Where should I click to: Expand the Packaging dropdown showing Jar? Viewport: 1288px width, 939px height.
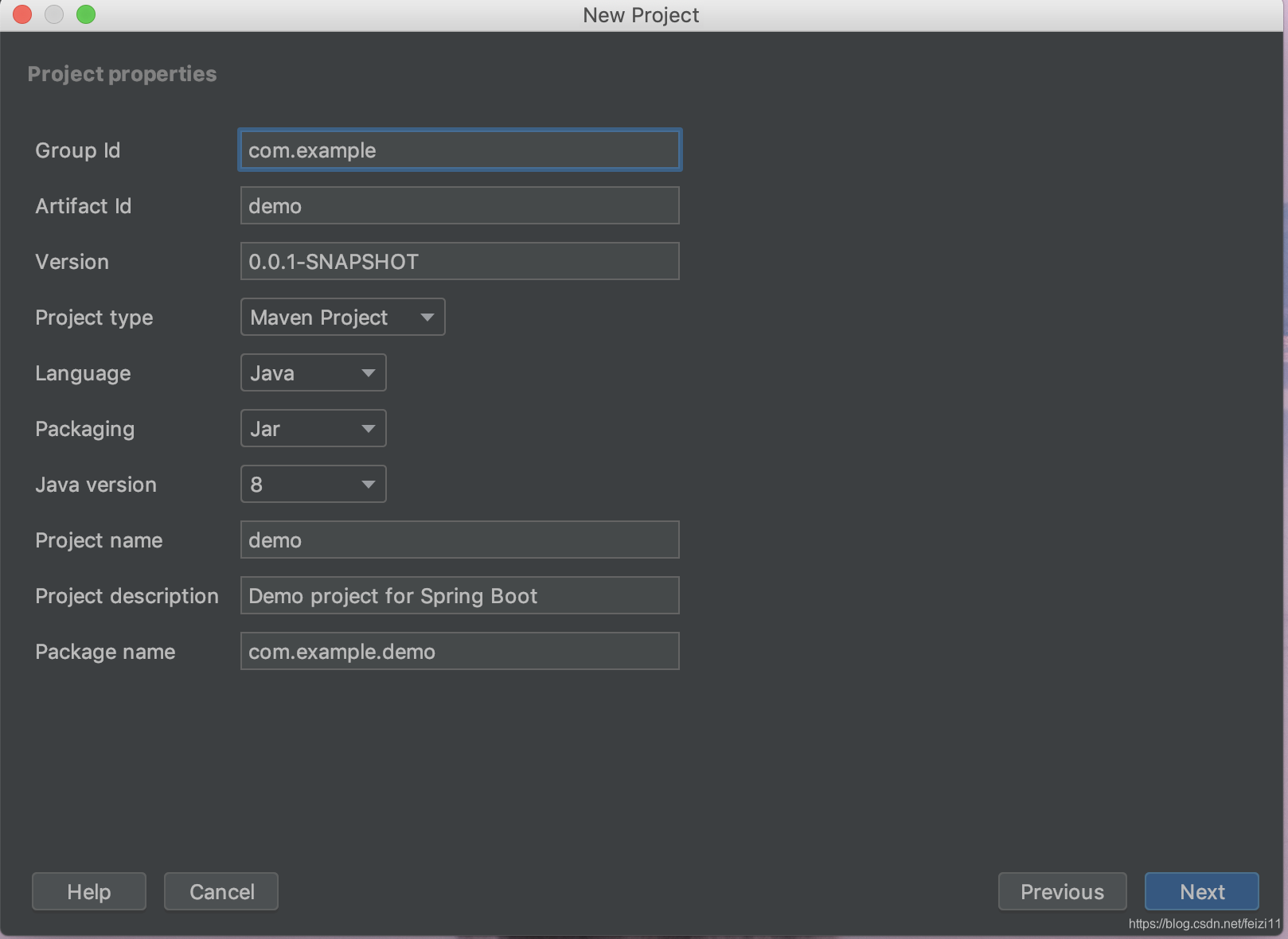click(313, 428)
